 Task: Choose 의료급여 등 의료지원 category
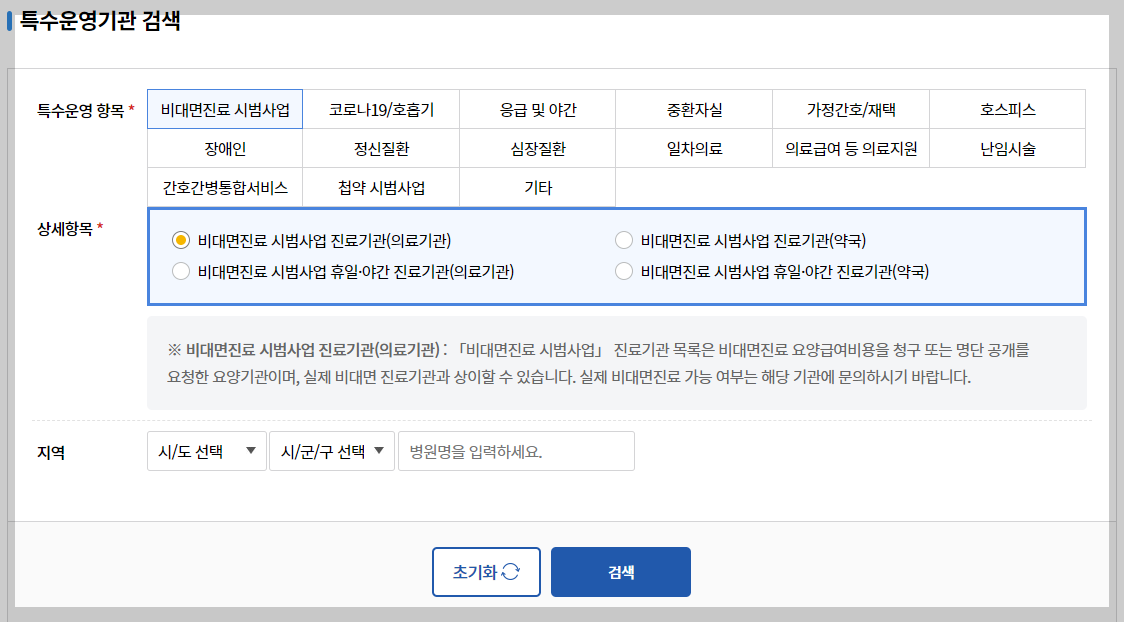coord(850,148)
